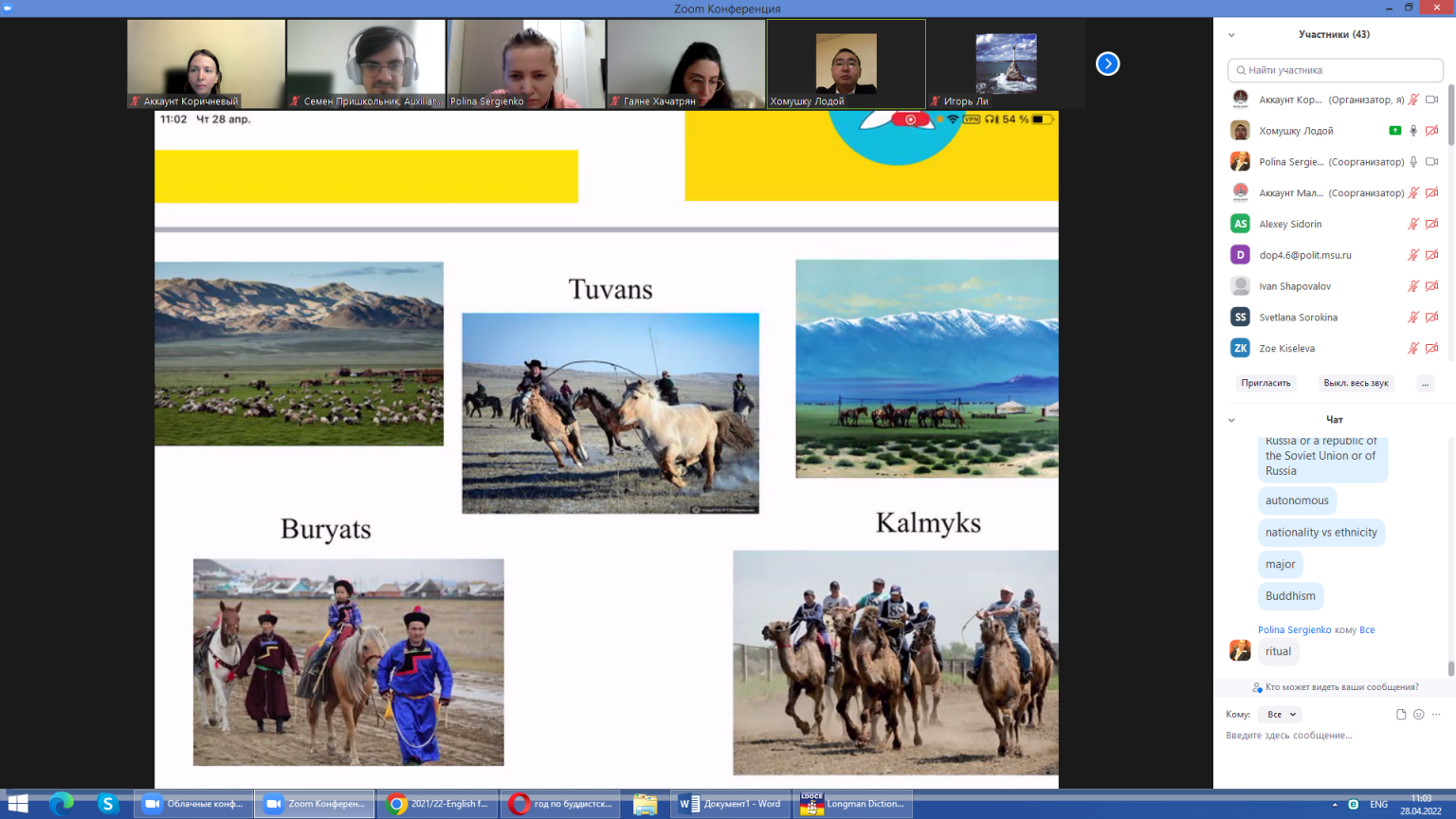The width and height of the screenshot is (1456, 819).
Task: Click Хомушку Лодой's screen share indicator
Action: 1394,131
